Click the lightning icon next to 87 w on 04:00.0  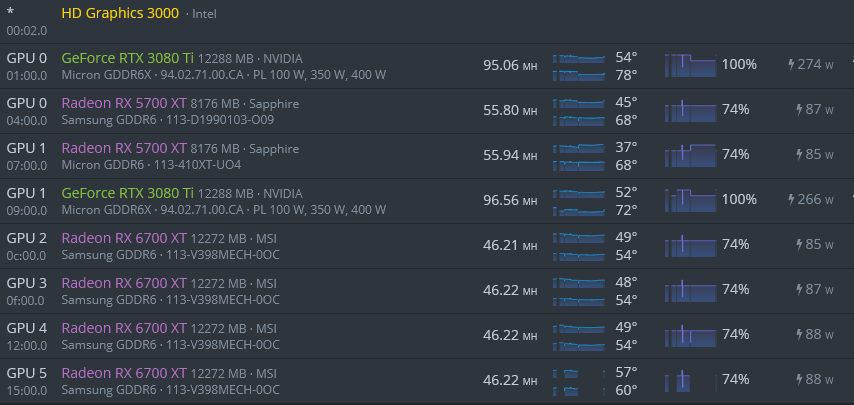pos(800,109)
